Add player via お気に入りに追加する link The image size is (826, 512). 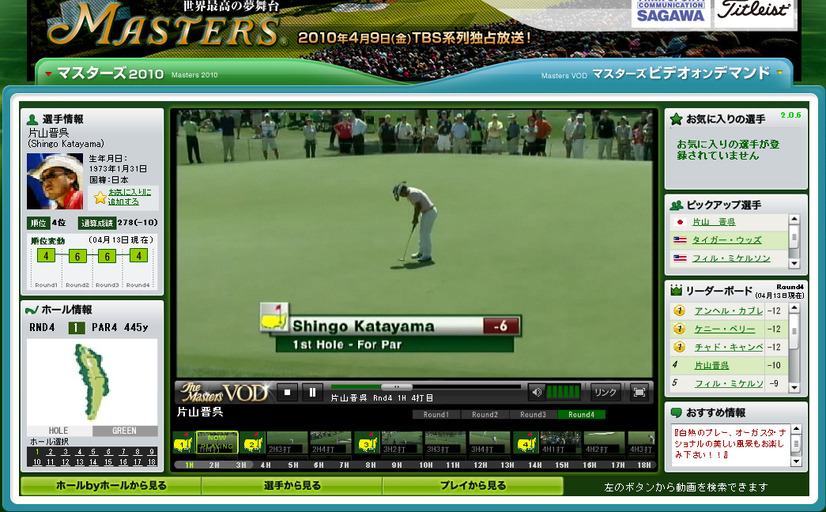pyautogui.click(x=129, y=196)
